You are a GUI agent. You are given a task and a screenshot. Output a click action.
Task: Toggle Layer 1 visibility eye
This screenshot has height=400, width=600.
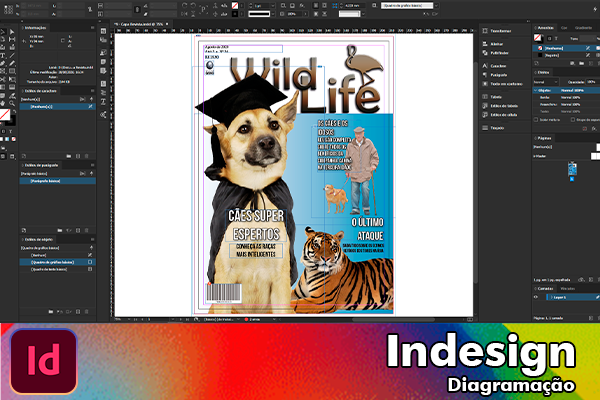(x=536, y=297)
